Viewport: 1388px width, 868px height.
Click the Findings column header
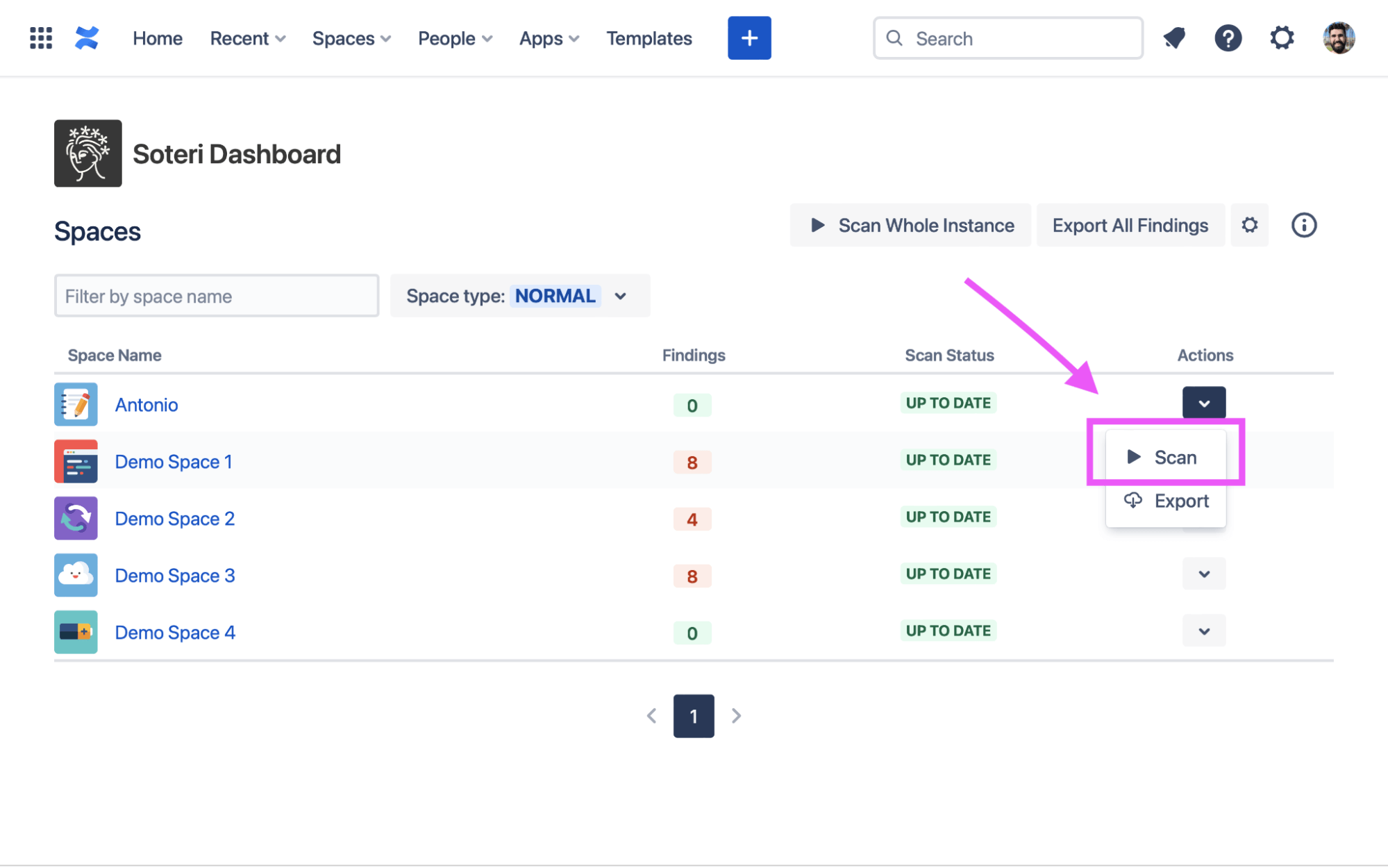694,356
